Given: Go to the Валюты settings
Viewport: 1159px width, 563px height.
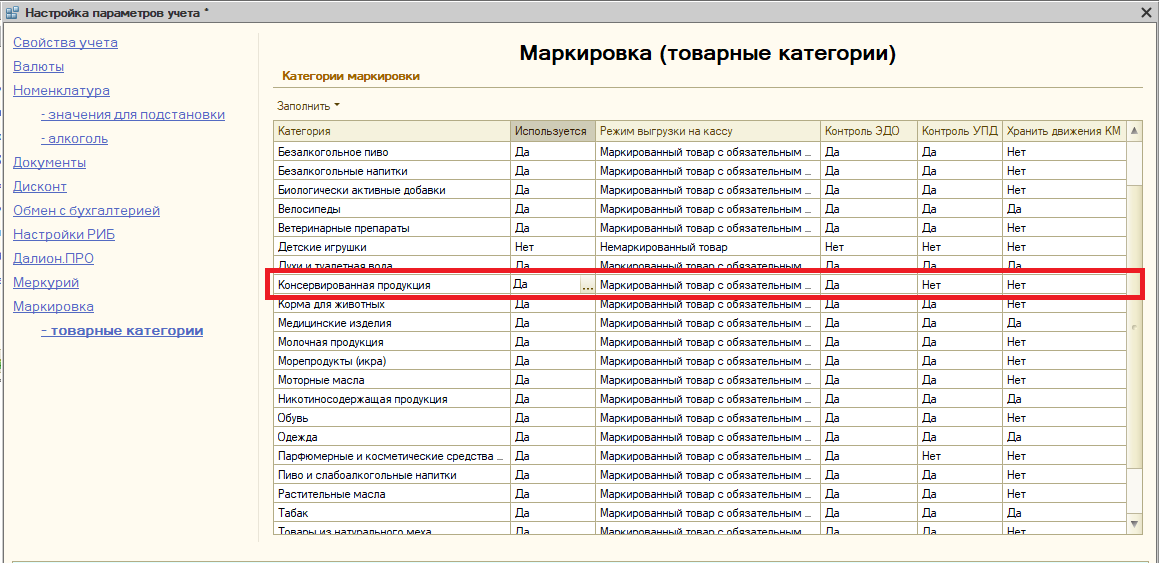Looking at the screenshot, I should coord(38,67).
